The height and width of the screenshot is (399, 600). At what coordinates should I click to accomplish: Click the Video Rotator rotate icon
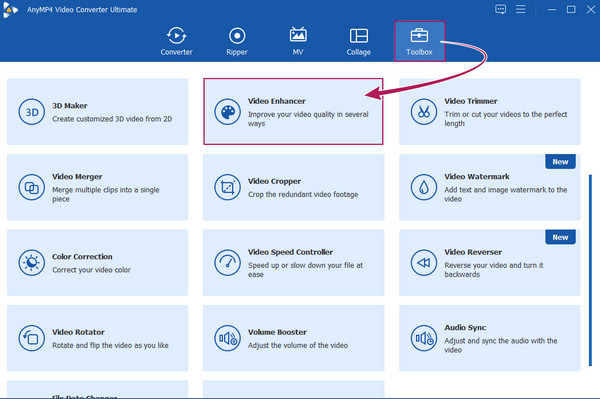[x=32, y=338]
